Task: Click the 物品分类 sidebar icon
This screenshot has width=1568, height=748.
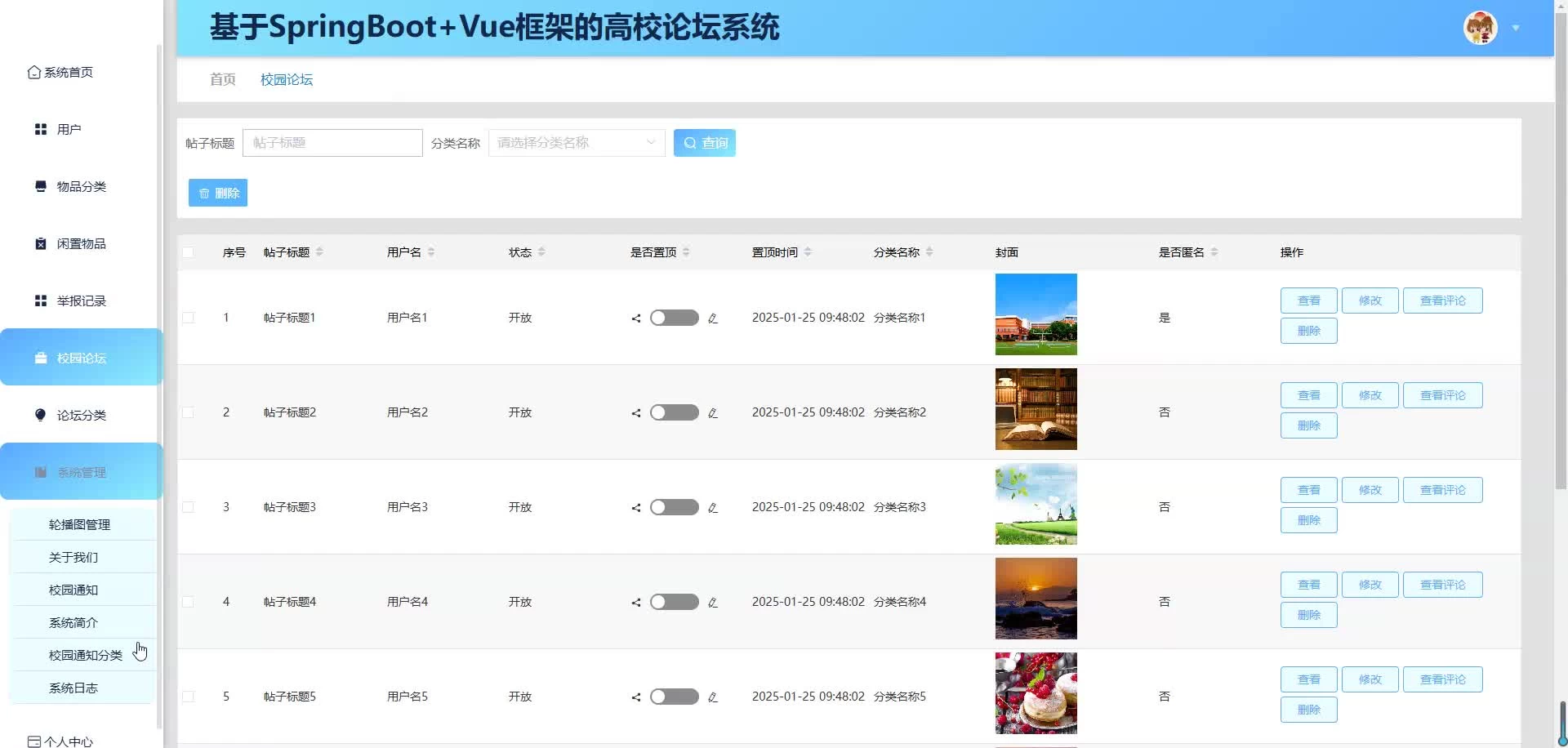Action: 41,187
